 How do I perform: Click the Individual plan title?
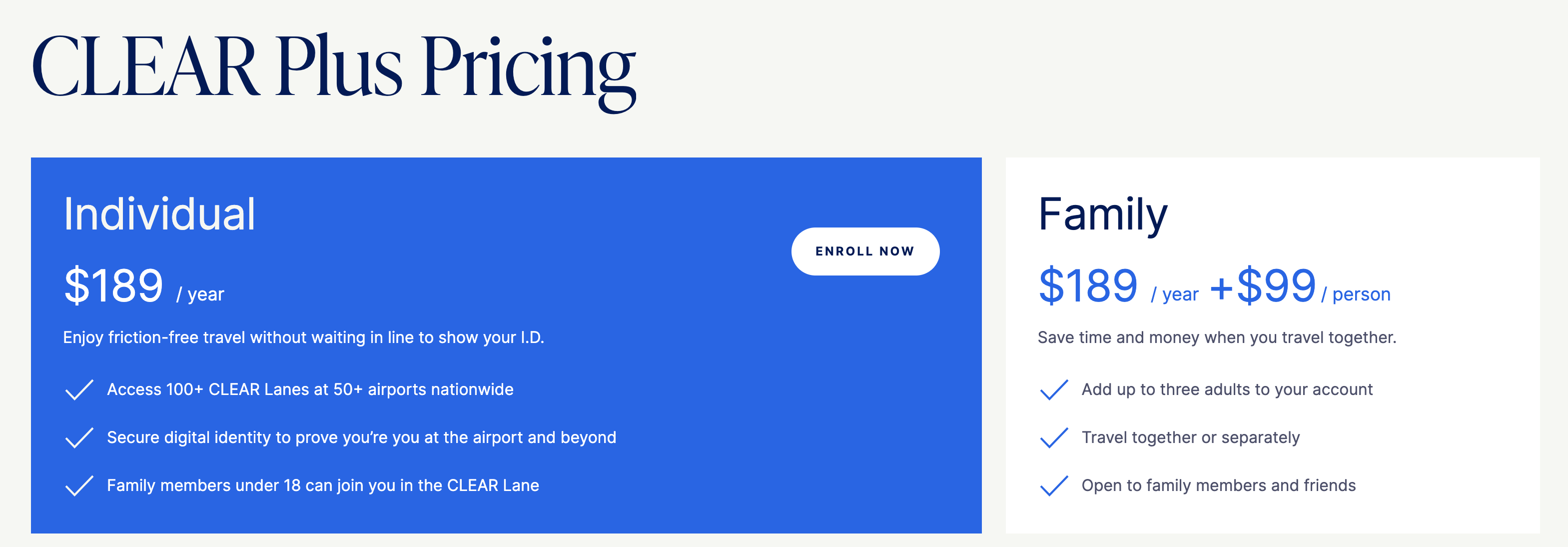coord(159,214)
